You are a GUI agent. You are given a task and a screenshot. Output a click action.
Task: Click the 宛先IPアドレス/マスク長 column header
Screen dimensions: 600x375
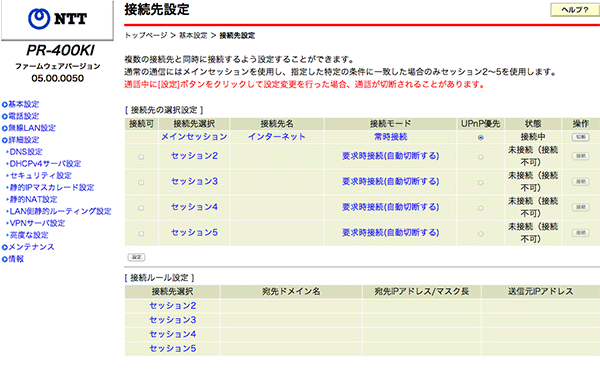(422, 292)
